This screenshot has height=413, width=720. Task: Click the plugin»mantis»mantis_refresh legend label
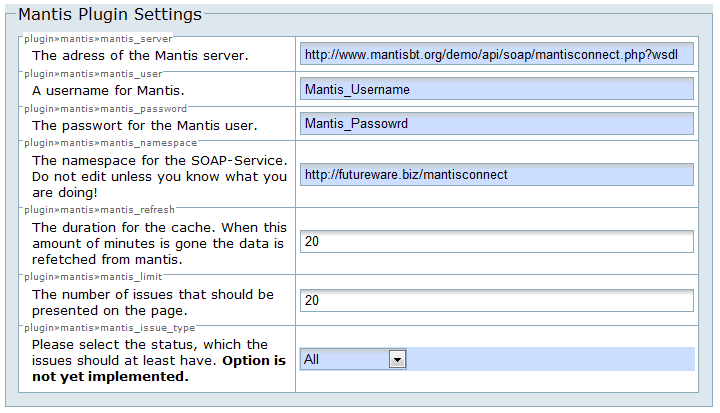[100, 210]
